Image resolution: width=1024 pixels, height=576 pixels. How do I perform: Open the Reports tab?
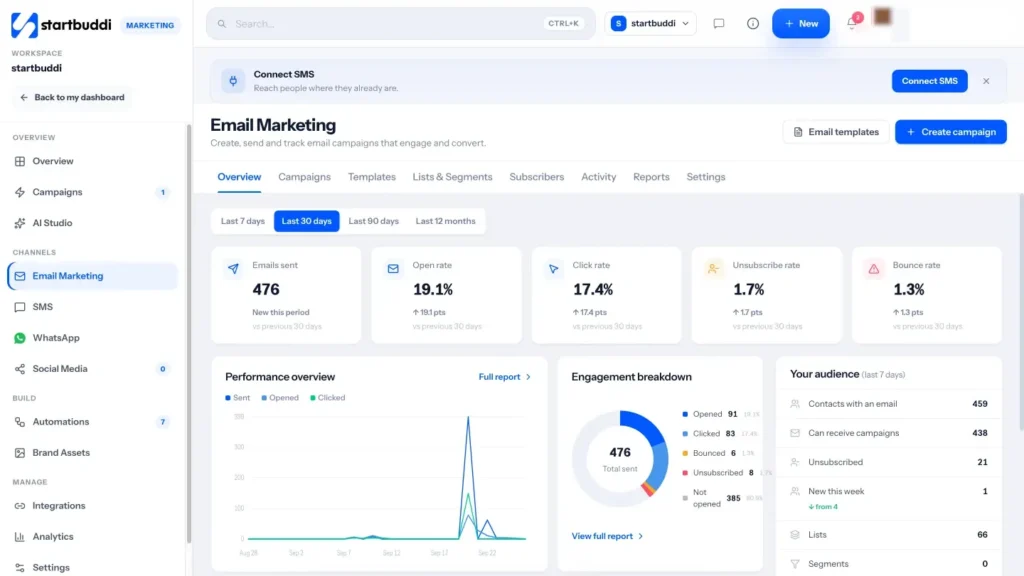[651, 177]
